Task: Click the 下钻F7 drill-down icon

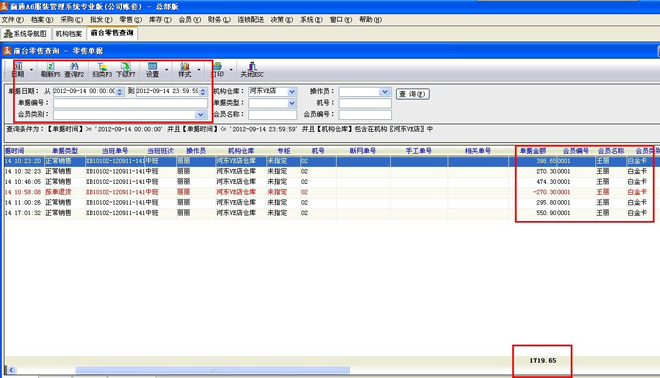Action: coord(125,66)
